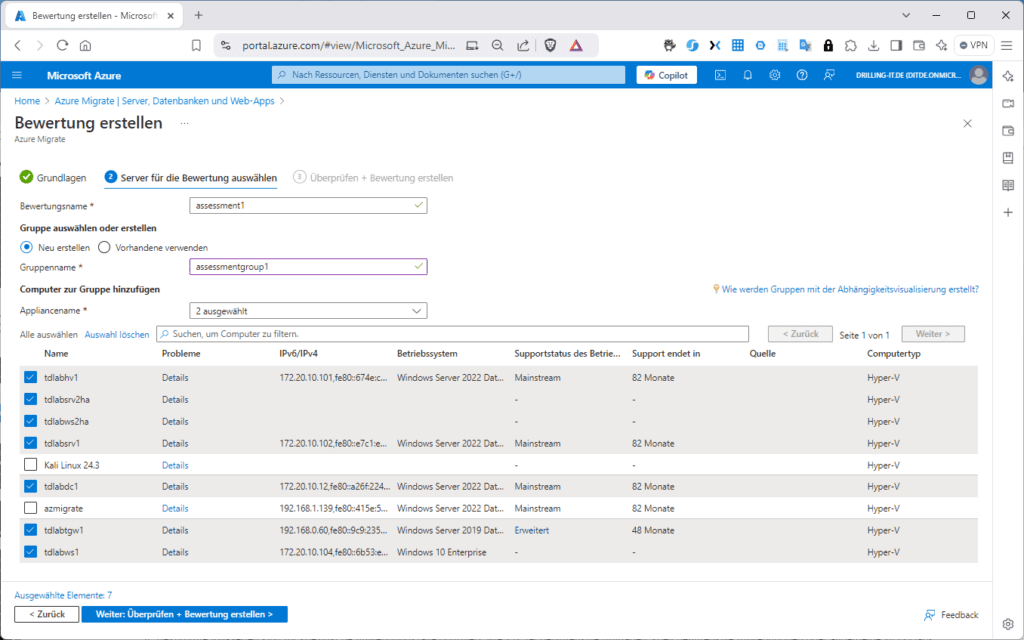Click the computer filter search box
1024x640 pixels.
tap(453, 334)
